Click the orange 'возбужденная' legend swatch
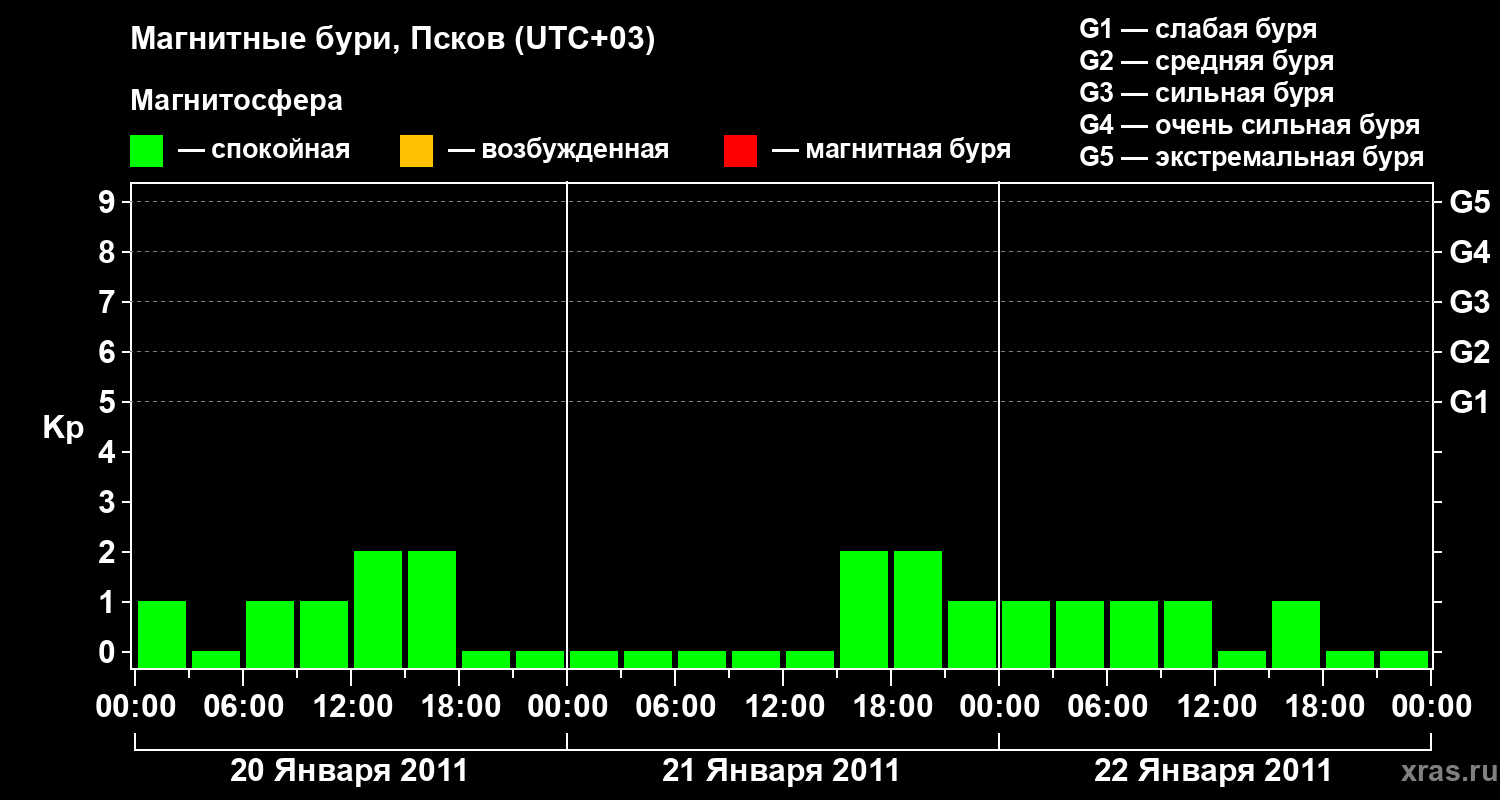Screen dimensions: 1500x800 416,151
